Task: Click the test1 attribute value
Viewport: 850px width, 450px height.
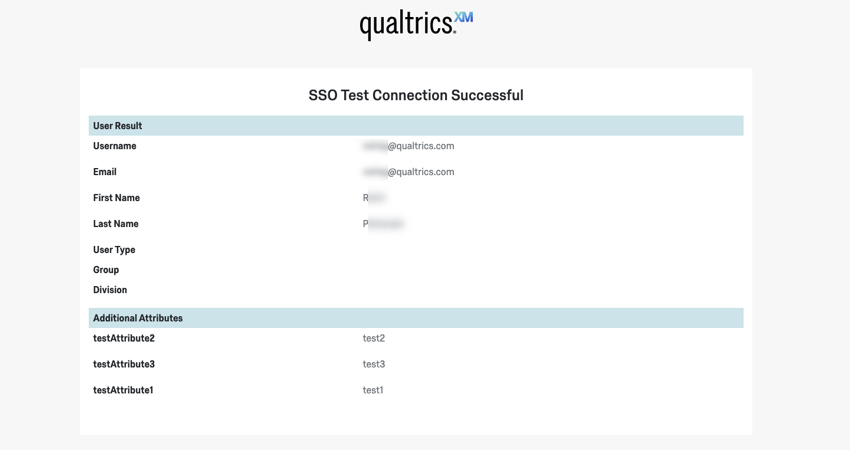Action: point(373,390)
